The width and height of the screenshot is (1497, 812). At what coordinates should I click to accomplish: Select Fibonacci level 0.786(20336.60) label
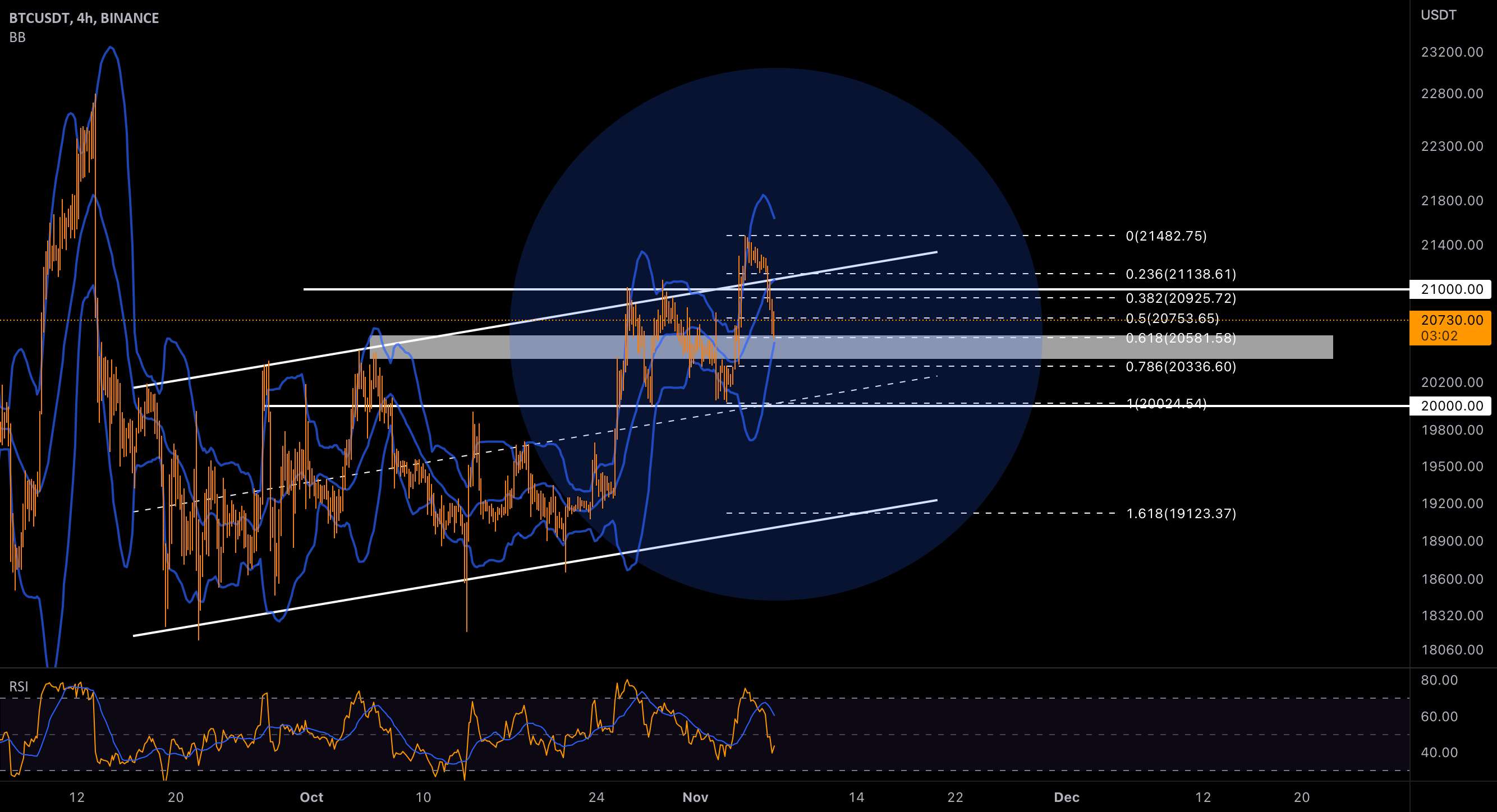(x=1181, y=367)
